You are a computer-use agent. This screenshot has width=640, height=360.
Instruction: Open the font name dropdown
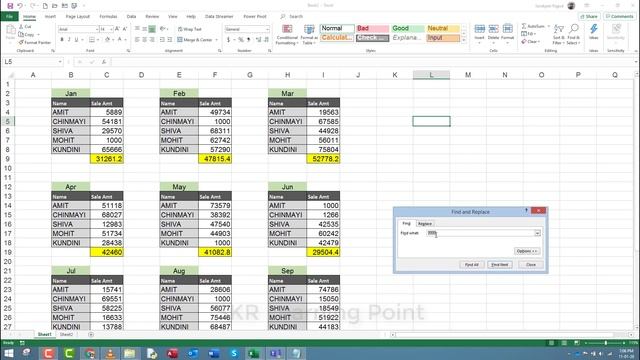pyautogui.click(x=97, y=29)
